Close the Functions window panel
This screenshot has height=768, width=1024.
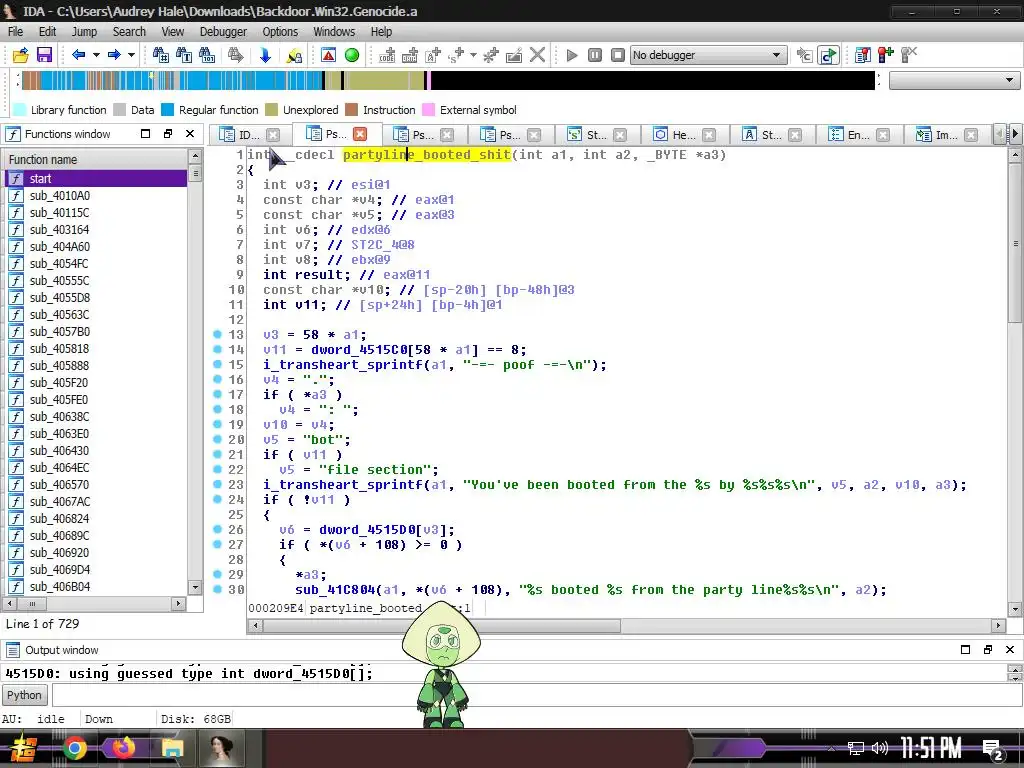tap(190, 133)
